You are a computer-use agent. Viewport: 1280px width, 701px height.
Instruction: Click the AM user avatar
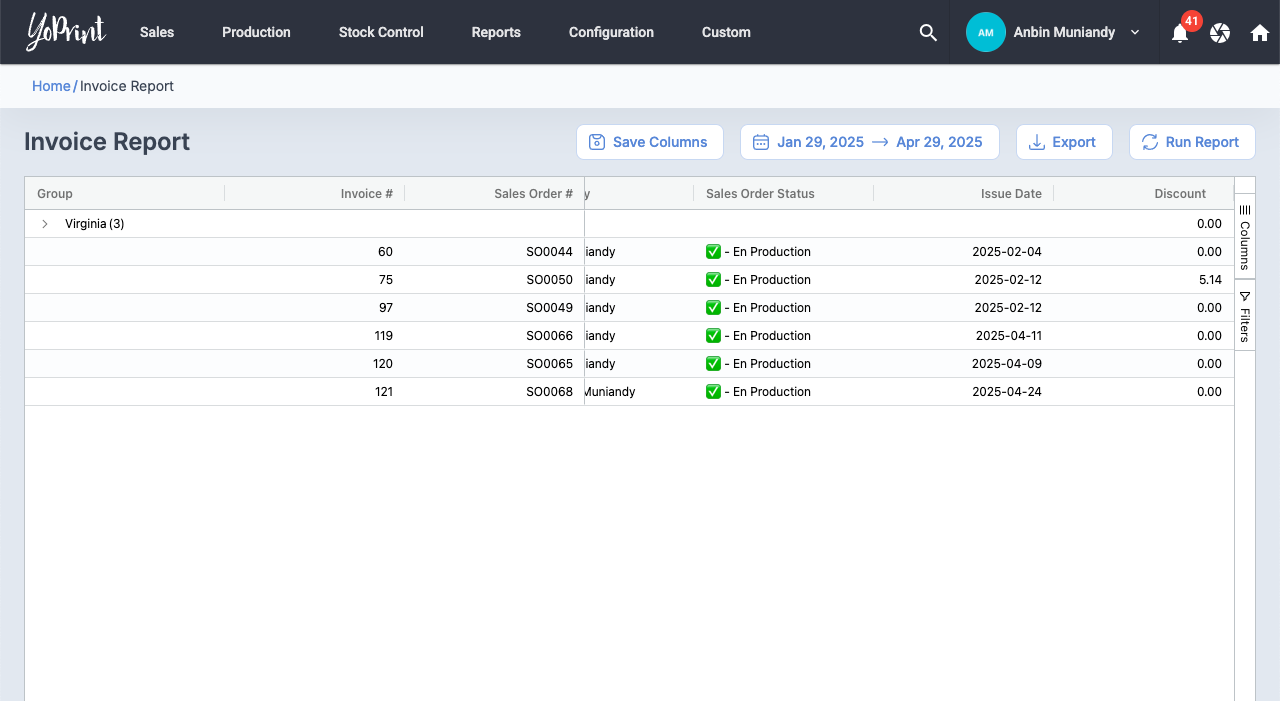click(985, 32)
